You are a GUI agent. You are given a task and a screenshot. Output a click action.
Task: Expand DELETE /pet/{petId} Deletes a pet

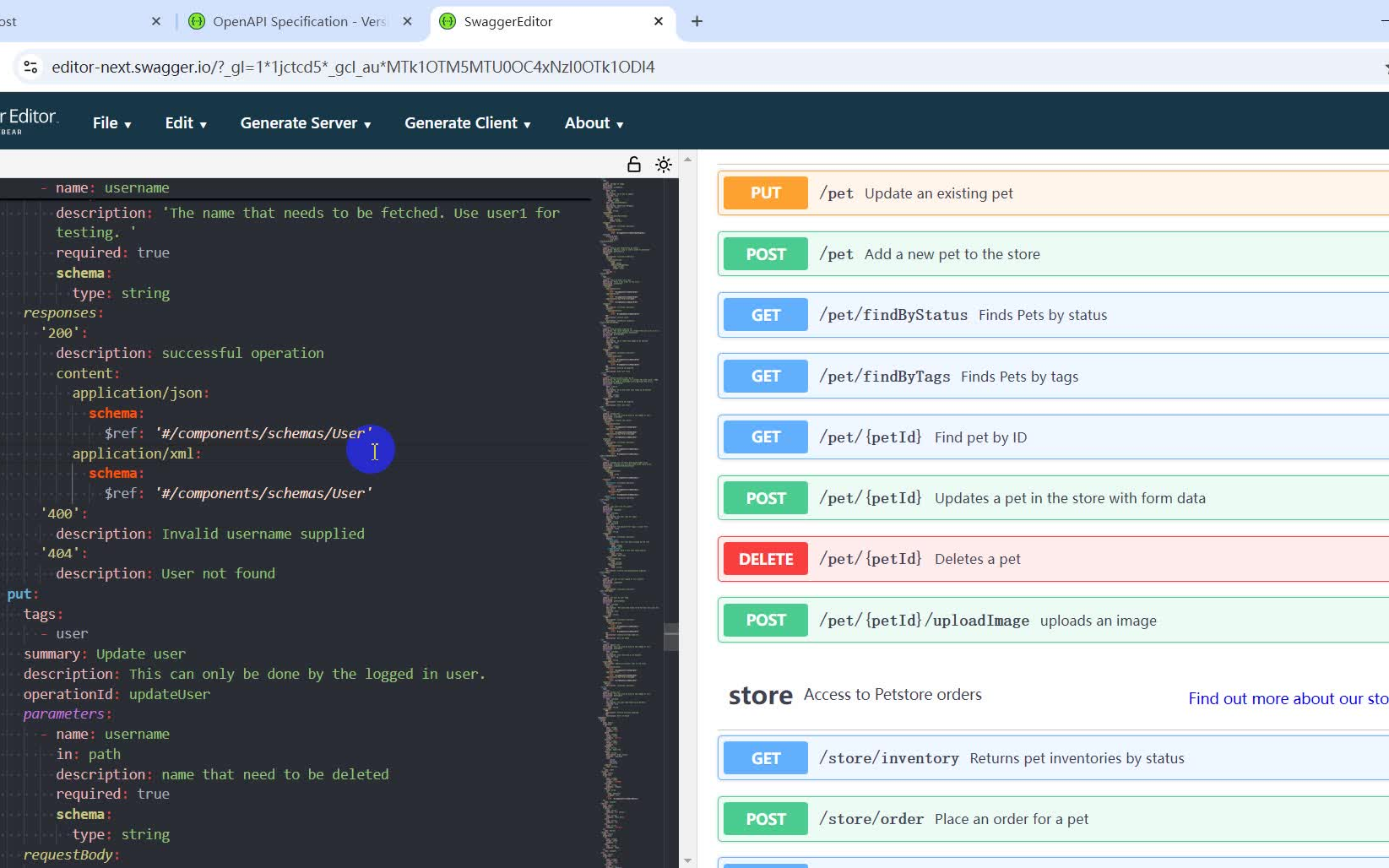point(1053,559)
